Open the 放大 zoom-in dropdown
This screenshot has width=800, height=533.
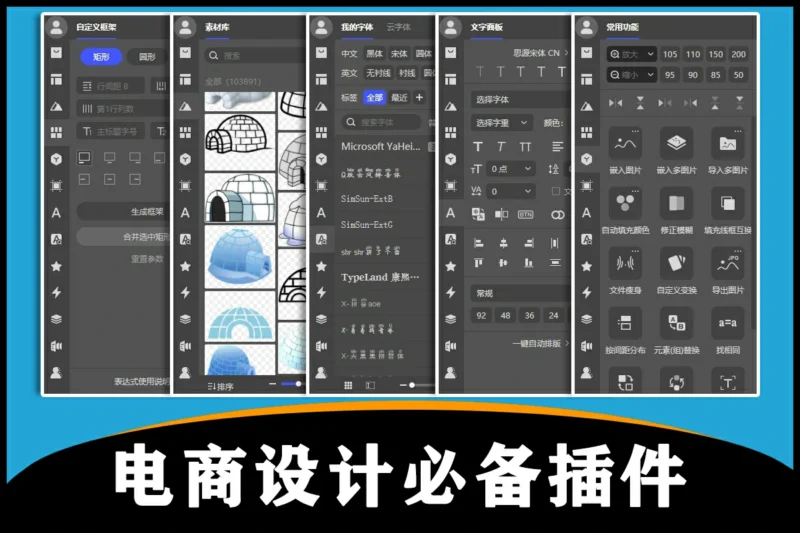coord(632,54)
